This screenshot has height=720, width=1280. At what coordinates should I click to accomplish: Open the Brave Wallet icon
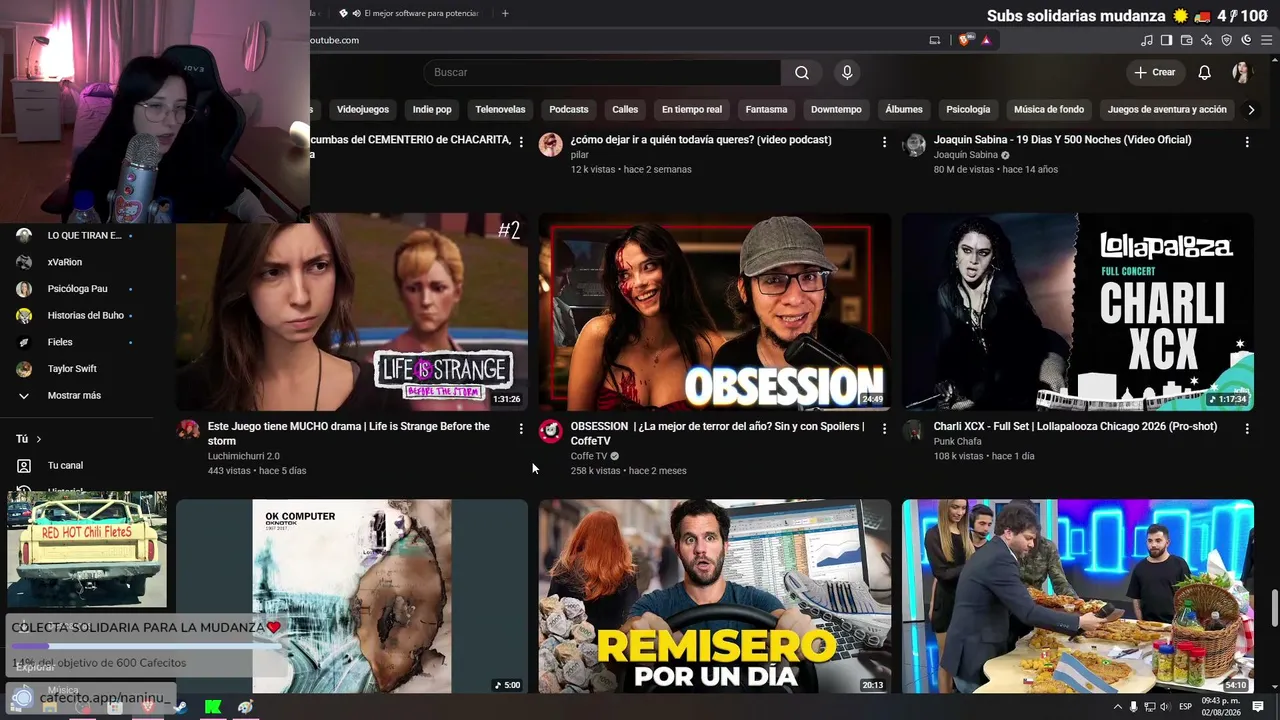1187,40
